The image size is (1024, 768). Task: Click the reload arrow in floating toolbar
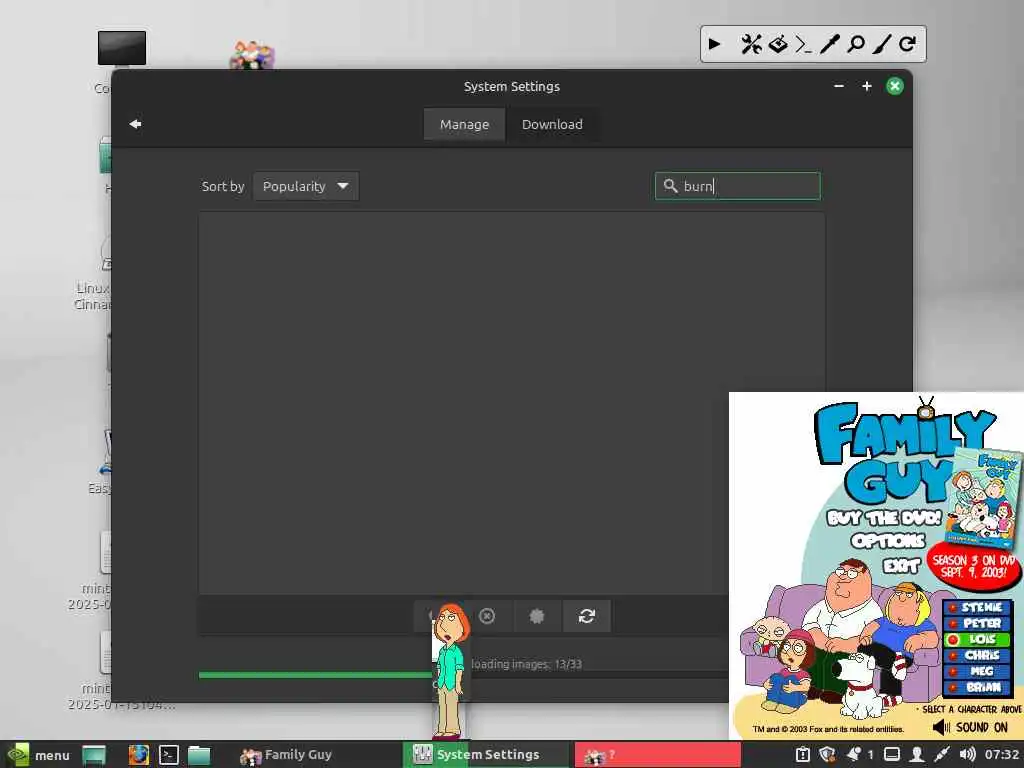point(907,44)
